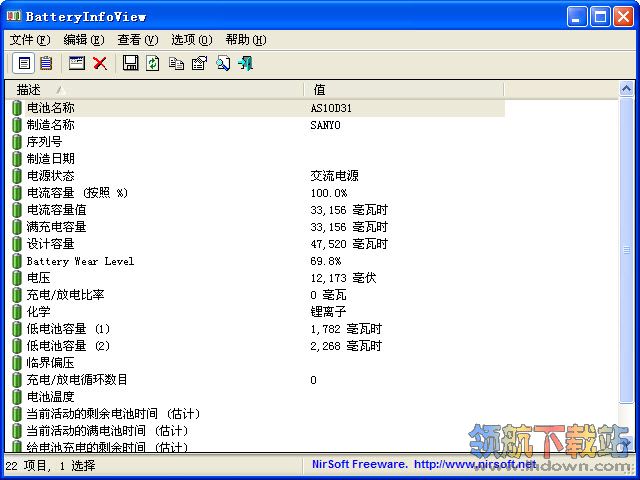Click battery icon beside Battery Wear Level
This screenshot has width=640, height=480.
17,261
